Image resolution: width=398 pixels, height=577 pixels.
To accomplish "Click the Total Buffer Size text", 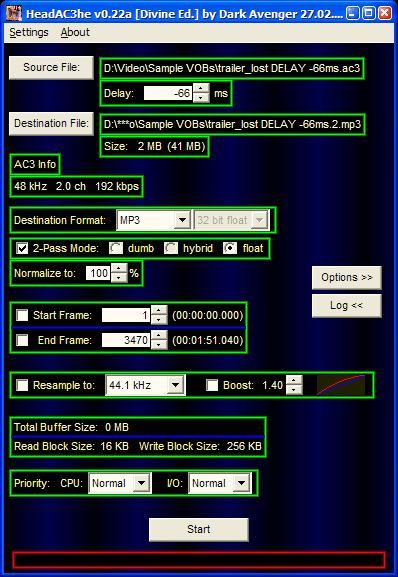I will pos(71,427).
